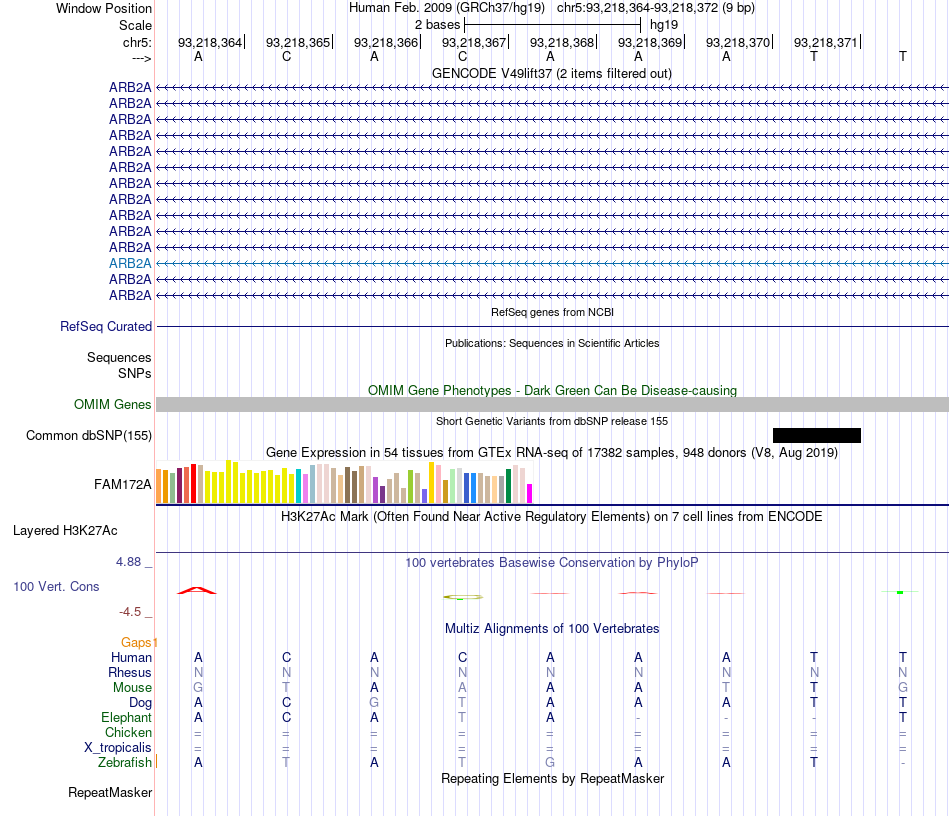Click position marker 93,218,371
950x816 pixels.
click(826, 42)
